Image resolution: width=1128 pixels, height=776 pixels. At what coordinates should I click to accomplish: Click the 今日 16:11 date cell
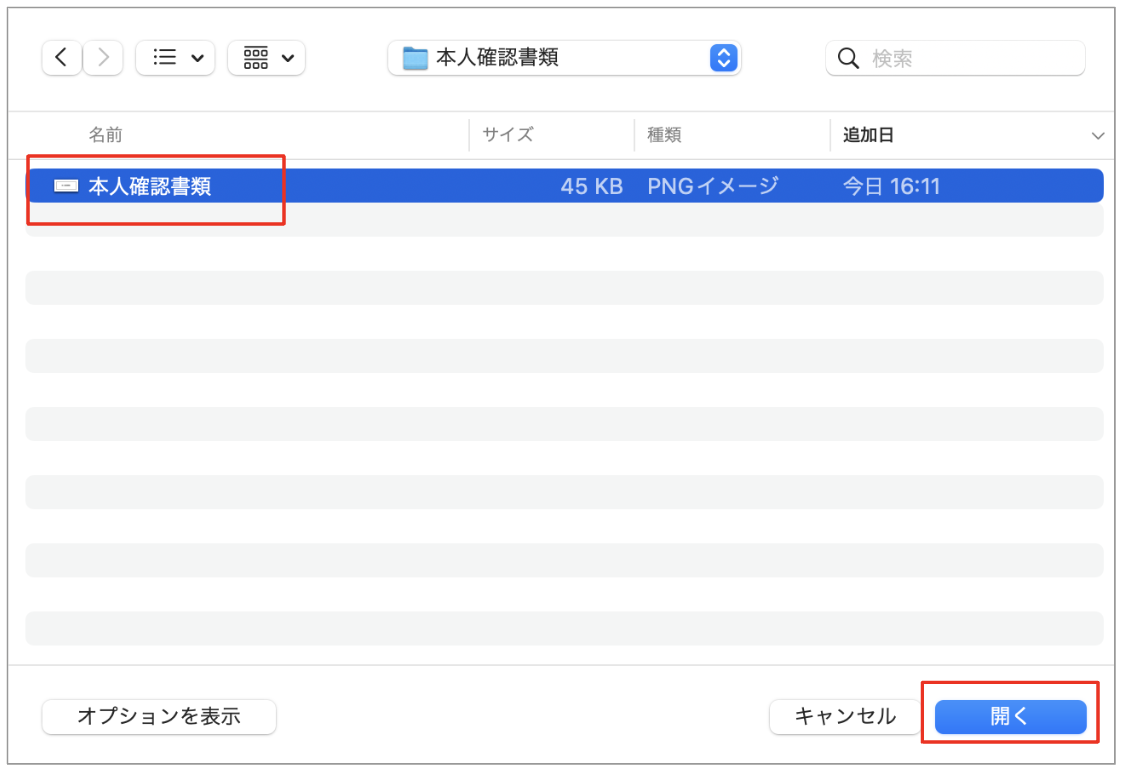891,186
